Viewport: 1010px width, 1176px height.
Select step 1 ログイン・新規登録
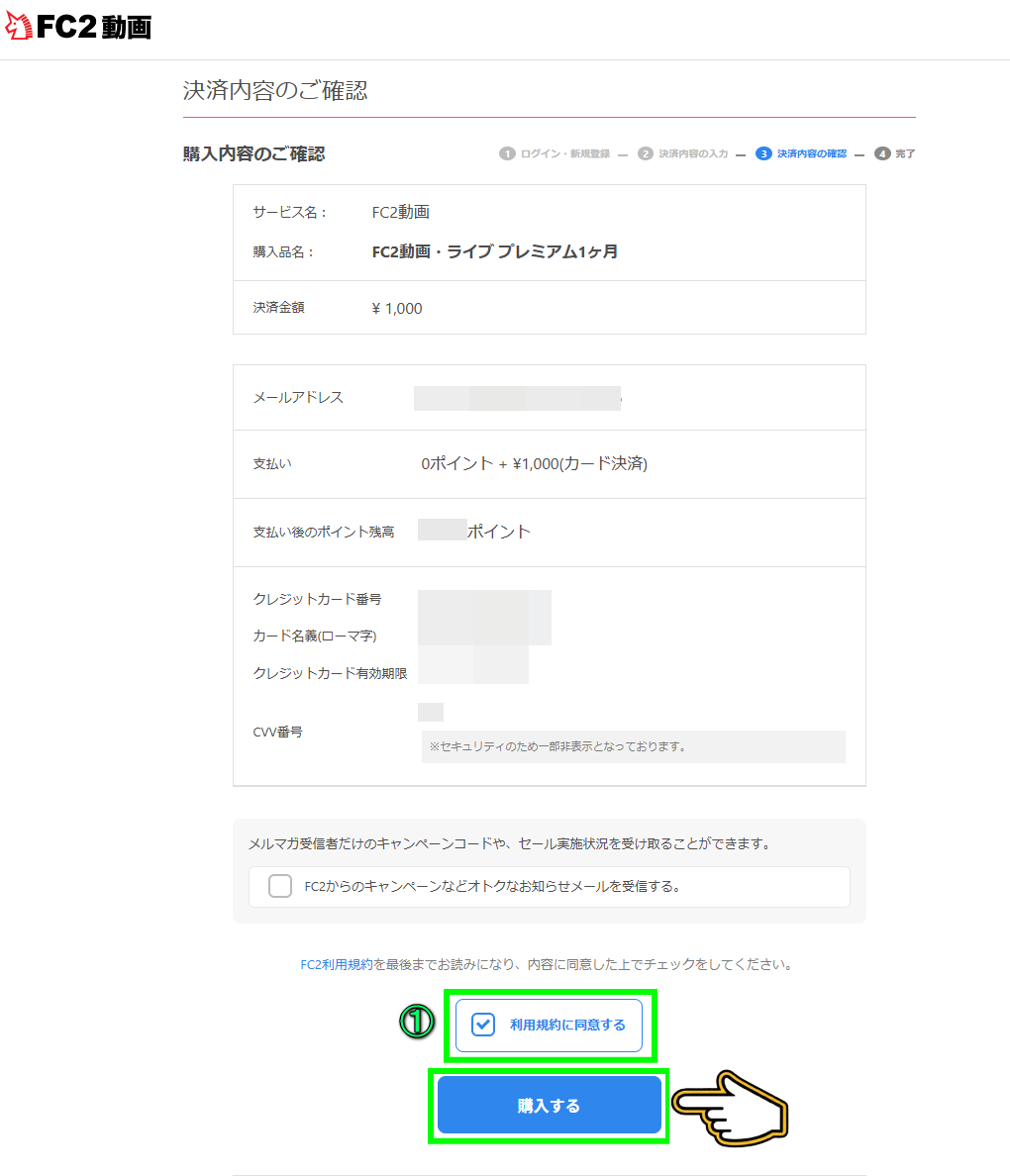tap(555, 153)
